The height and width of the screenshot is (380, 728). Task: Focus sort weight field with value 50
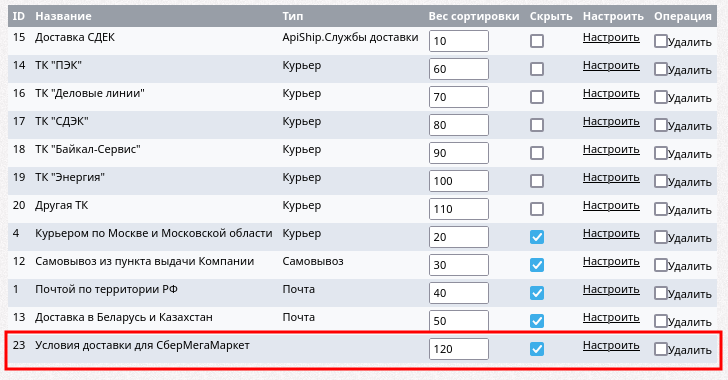tap(459, 321)
